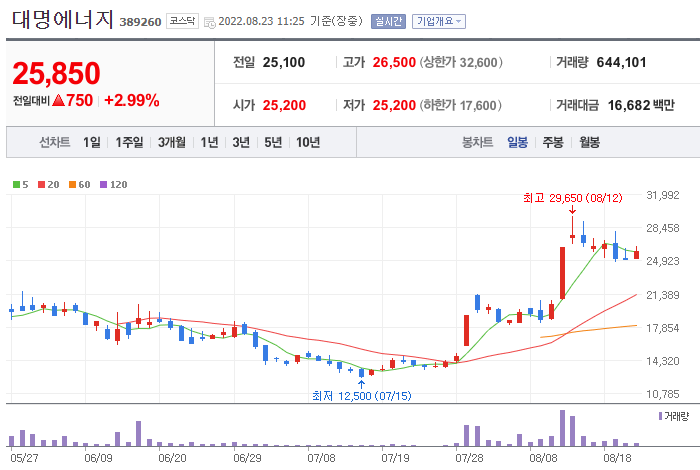Click the 07/08 date axis label
Viewport: 700px width, 470px height.
[x=321, y=458]
